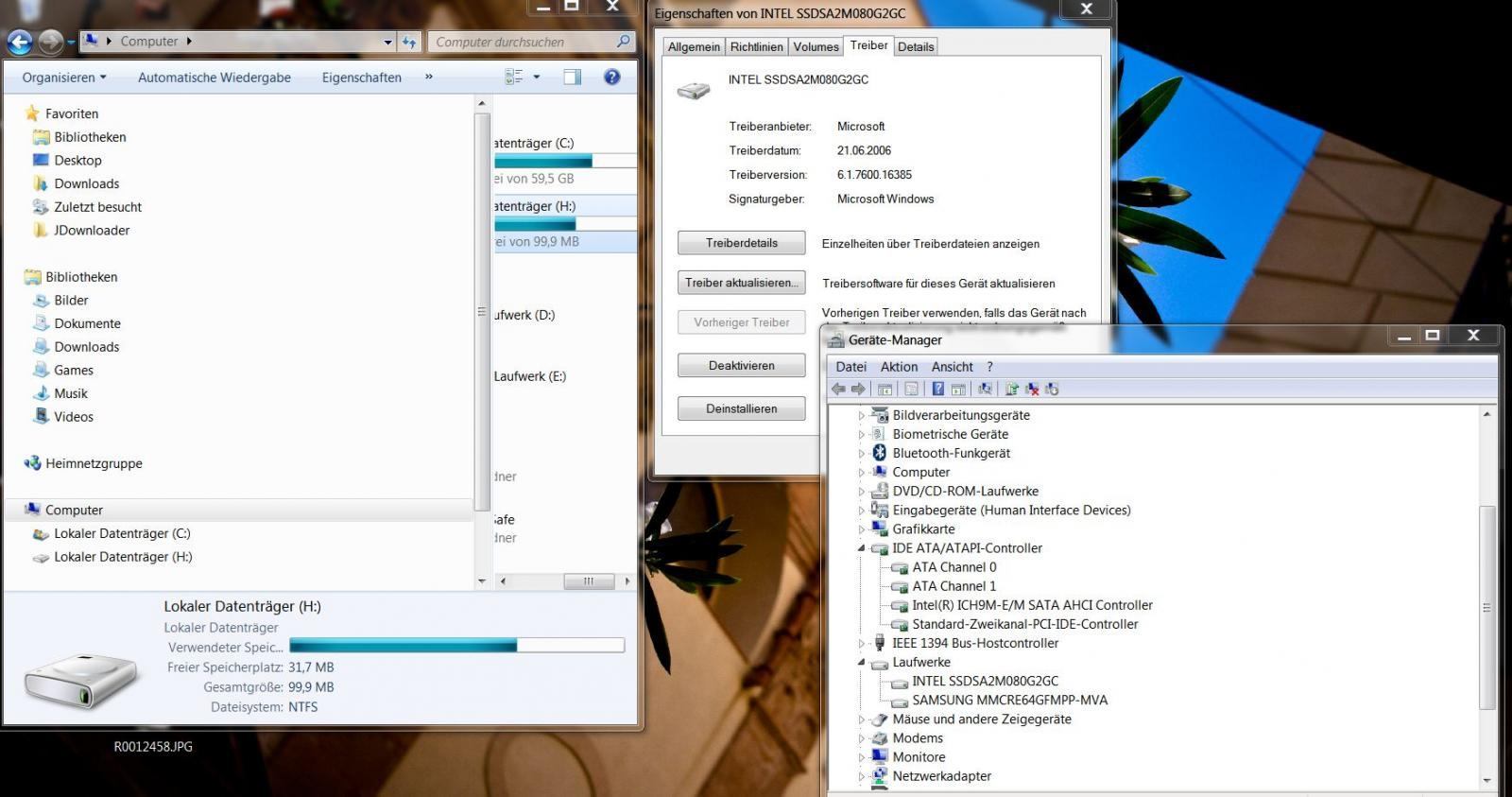Go back in the Explorer window
Image resolution: width=1512 pixels, height=797 pixels.
[20, 42]
